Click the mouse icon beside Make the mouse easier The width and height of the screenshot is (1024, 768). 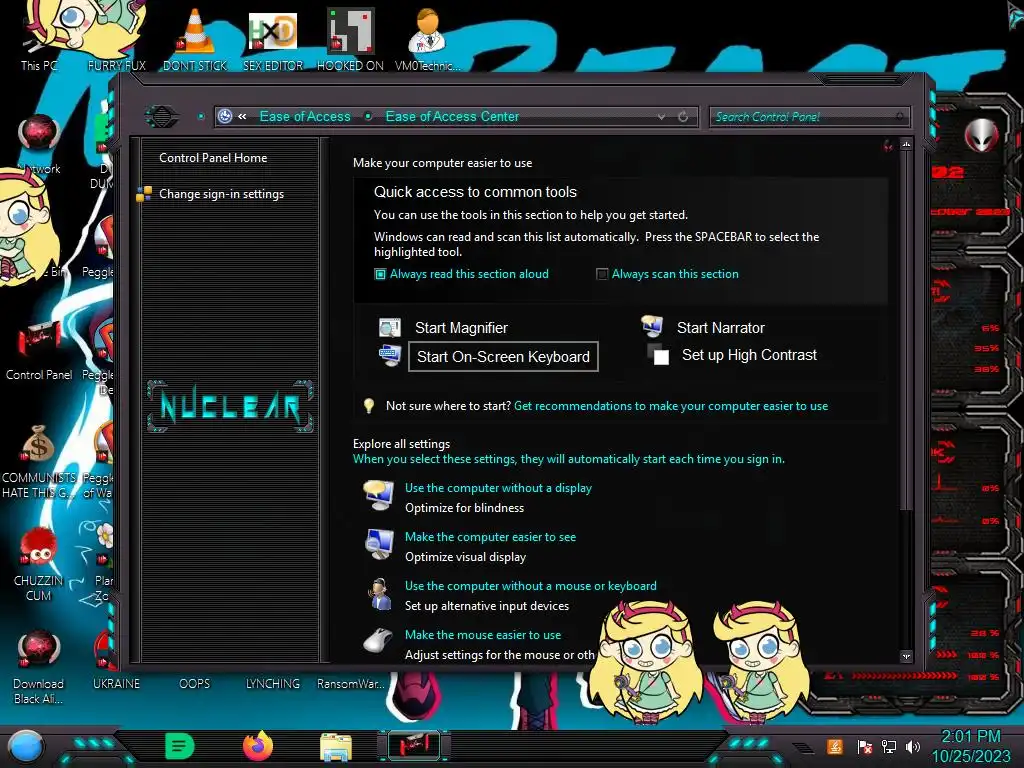pos(378,641)
